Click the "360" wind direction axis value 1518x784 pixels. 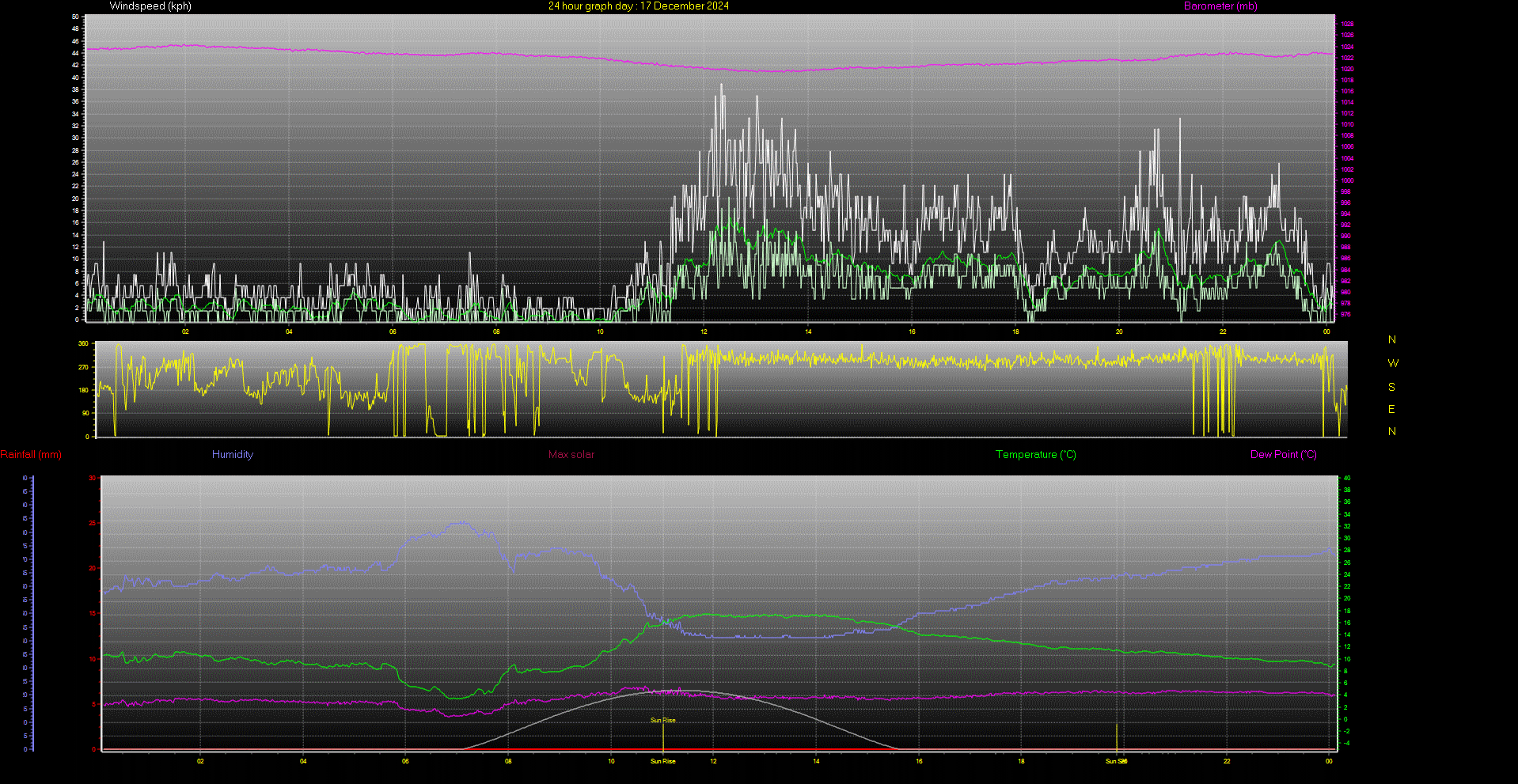[x=84, y=344]
